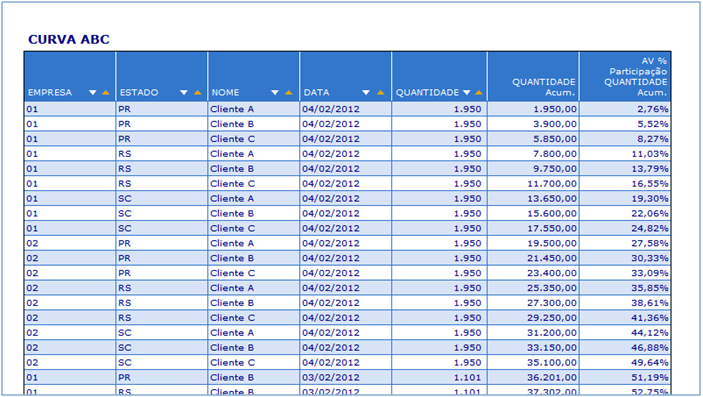Click the QUANTIDADE column header label
Viewport: 703px width, 397px height.
pos(427,92)
